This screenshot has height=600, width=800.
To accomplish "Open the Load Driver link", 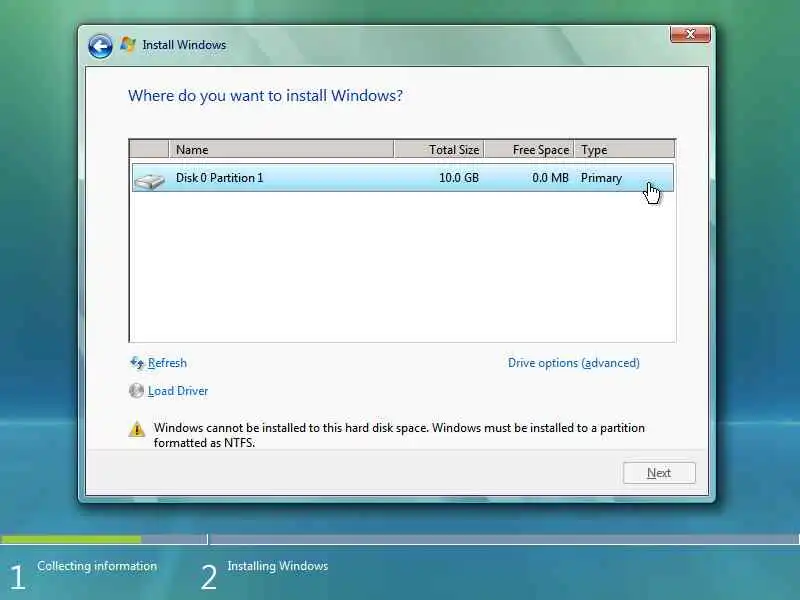I will click(x=178, y=391).
